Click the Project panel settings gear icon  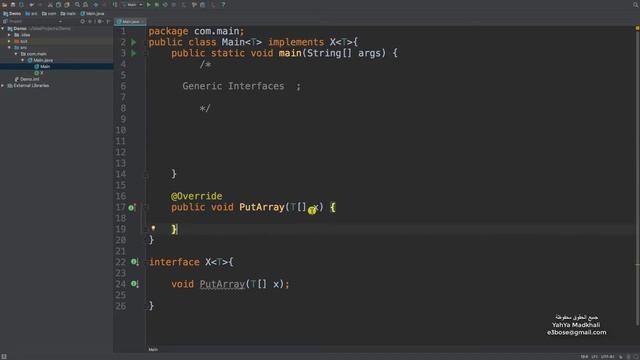99,21
